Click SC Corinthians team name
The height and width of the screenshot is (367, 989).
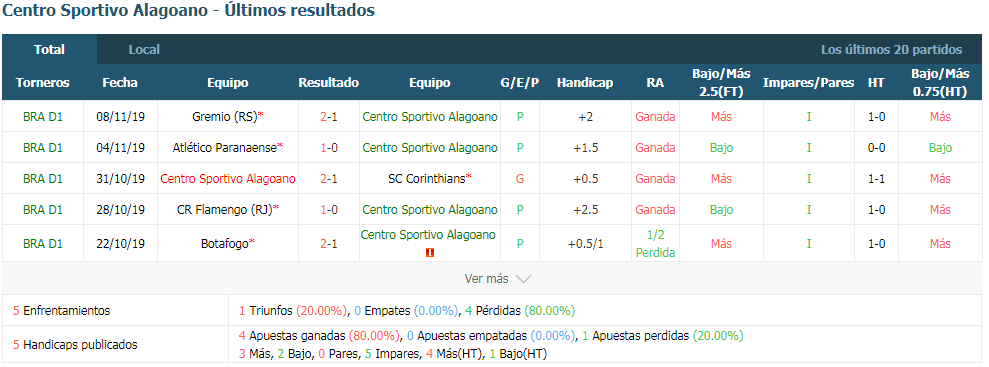point(426,178)
